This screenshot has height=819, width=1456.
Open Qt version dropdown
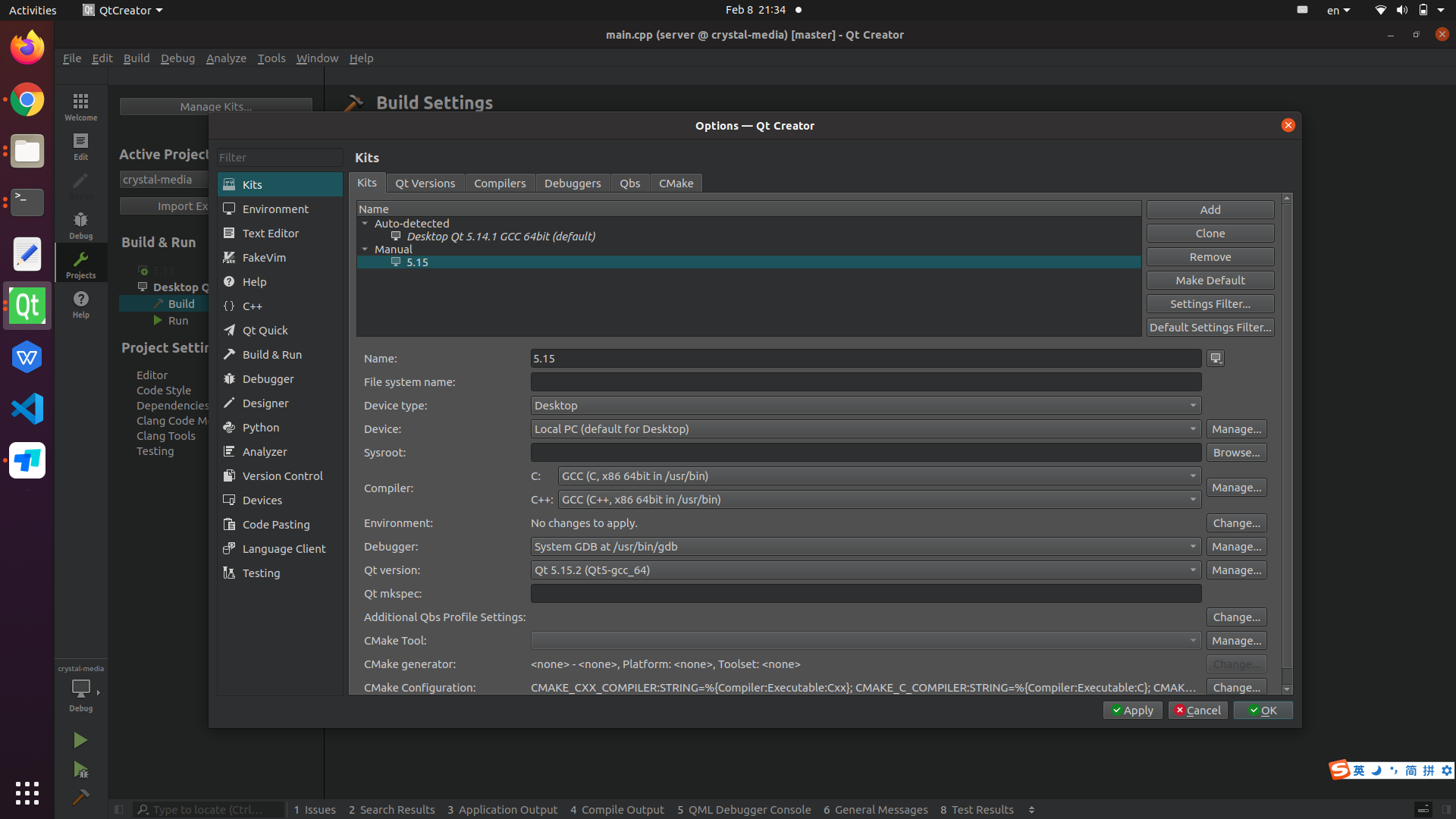(866, 570)
